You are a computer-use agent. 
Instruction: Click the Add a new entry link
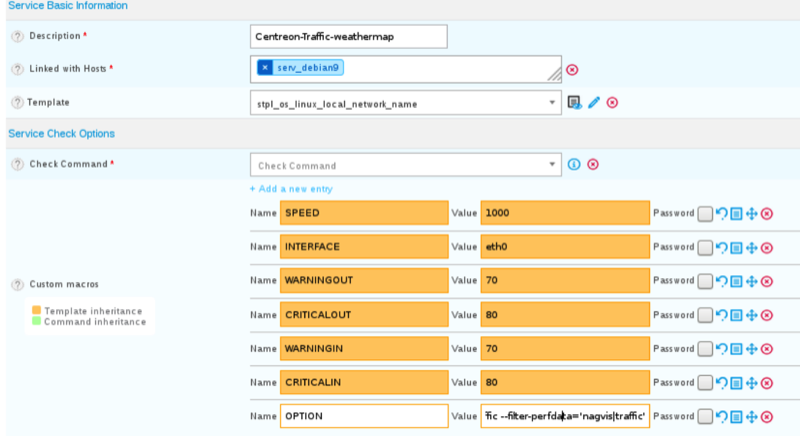pyautogui.click(x=291, y=189)
